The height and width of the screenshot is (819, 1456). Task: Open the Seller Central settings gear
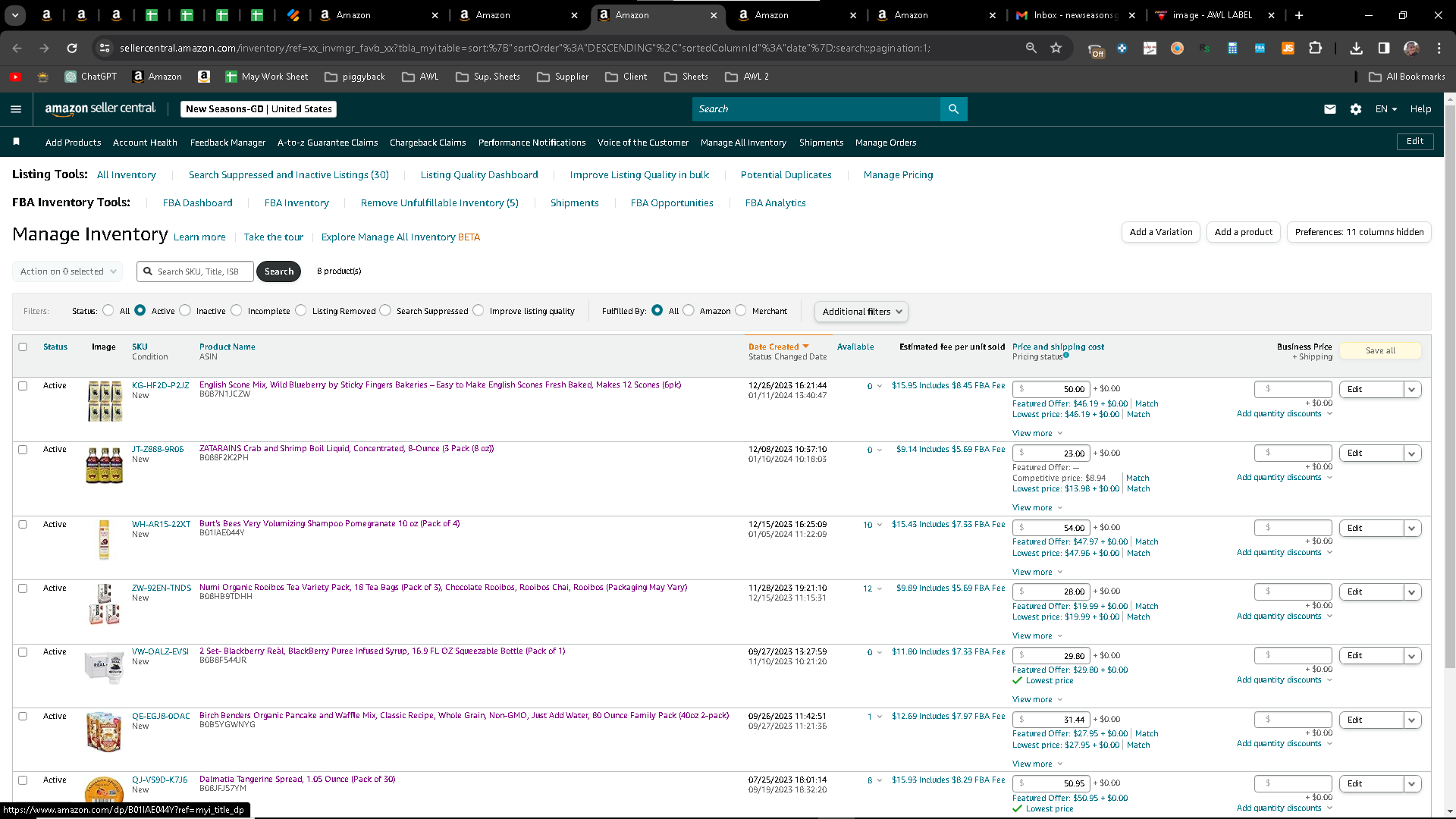click(x=1356, y=109)
